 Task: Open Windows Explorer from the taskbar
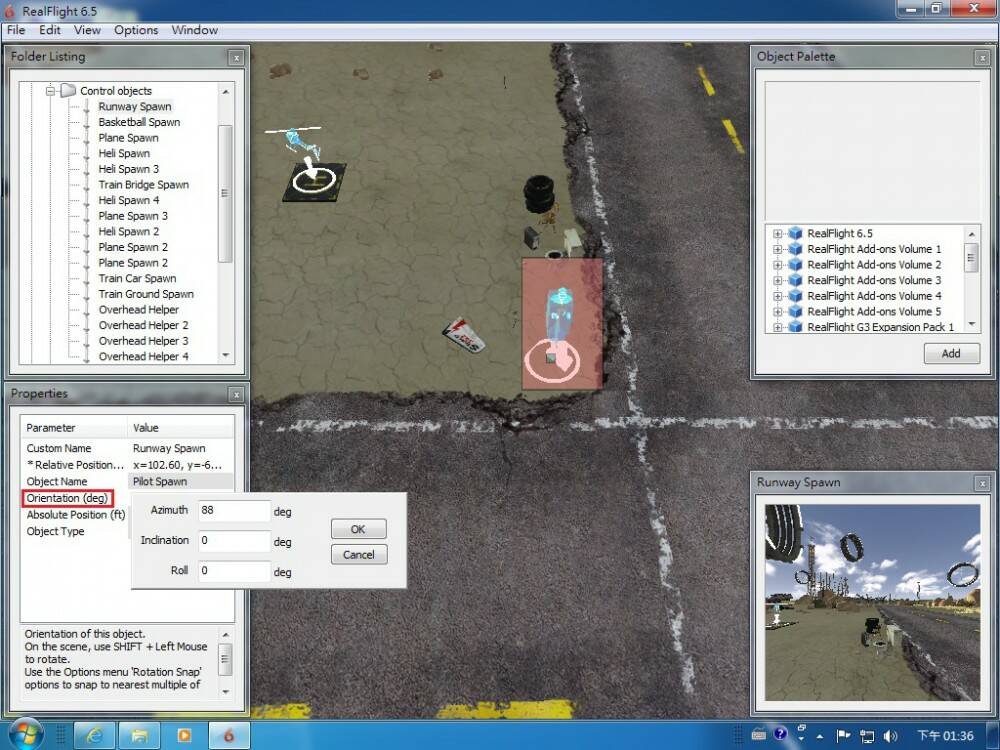pos(139,736)
